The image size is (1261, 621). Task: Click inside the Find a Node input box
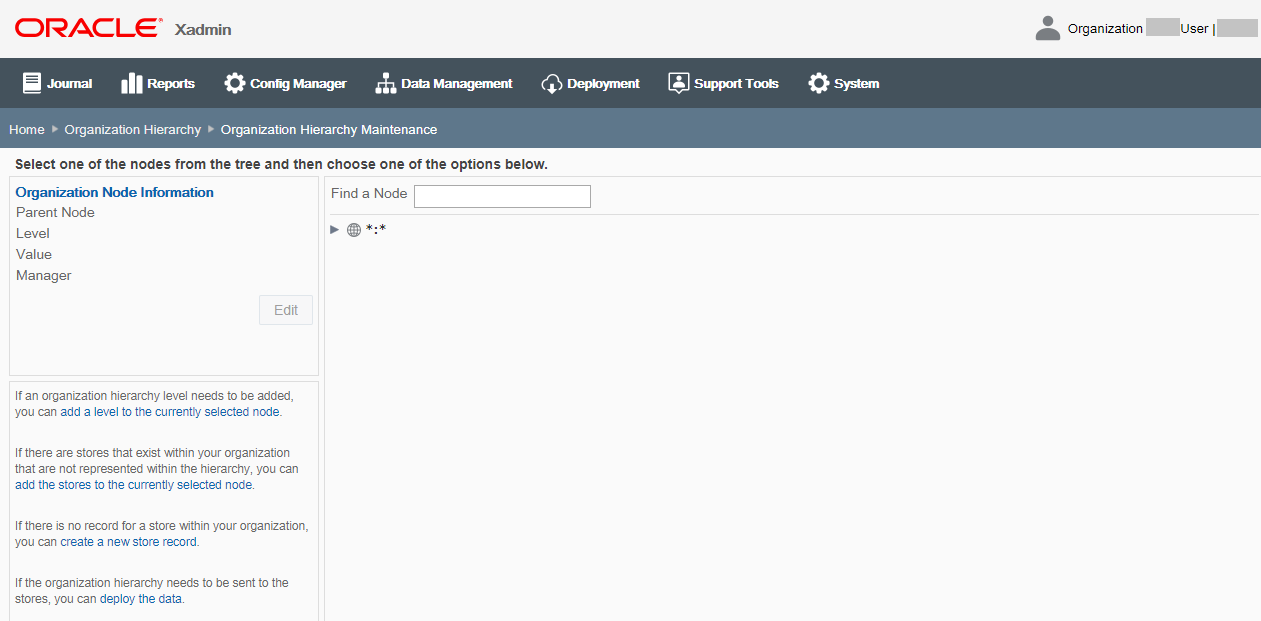pyautogui.click(x=502, y=196)
